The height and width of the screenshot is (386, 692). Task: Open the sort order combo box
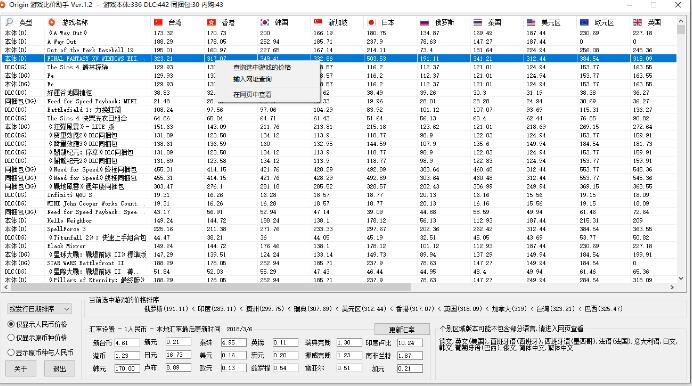(x=39, y=309)
